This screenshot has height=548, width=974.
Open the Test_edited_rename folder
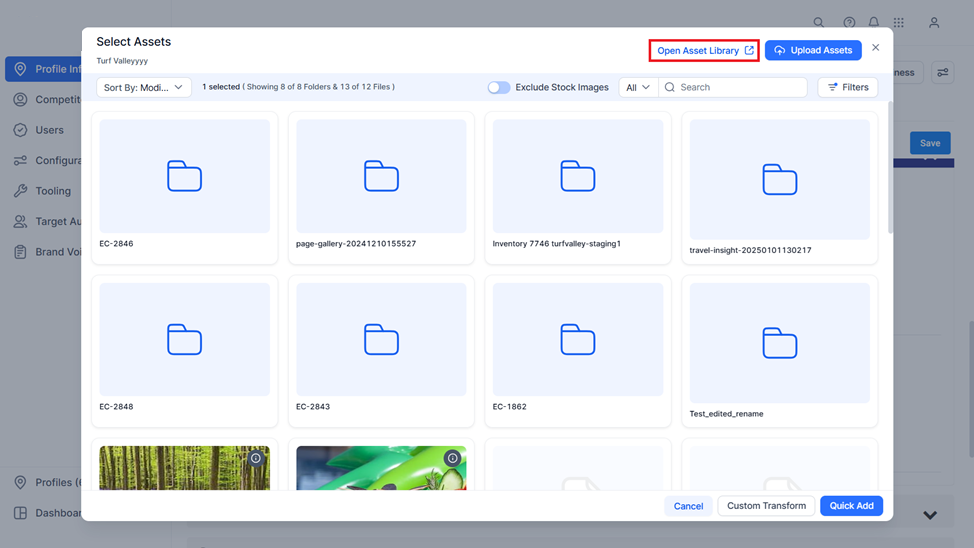coord(780,351)
